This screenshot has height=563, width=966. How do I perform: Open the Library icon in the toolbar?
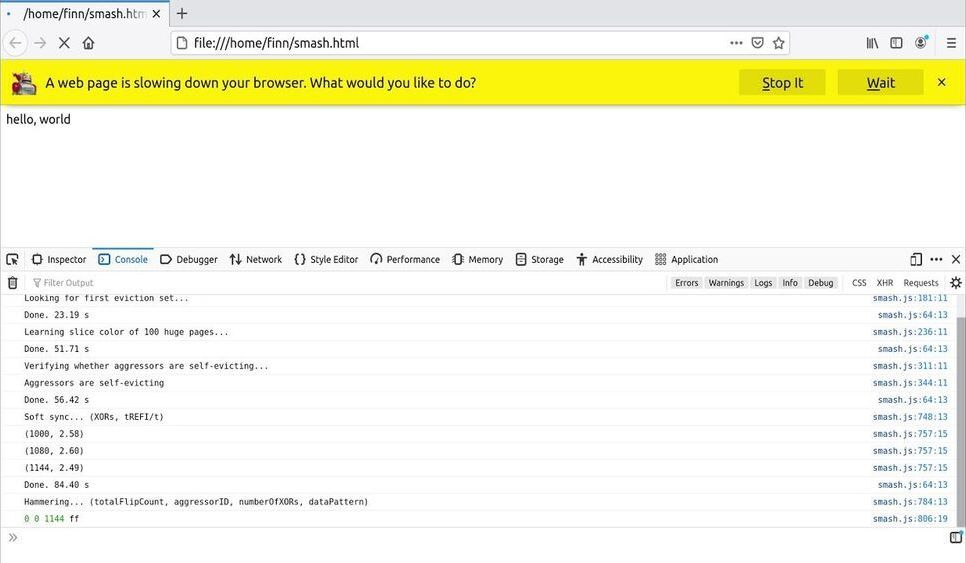[872, 43]
